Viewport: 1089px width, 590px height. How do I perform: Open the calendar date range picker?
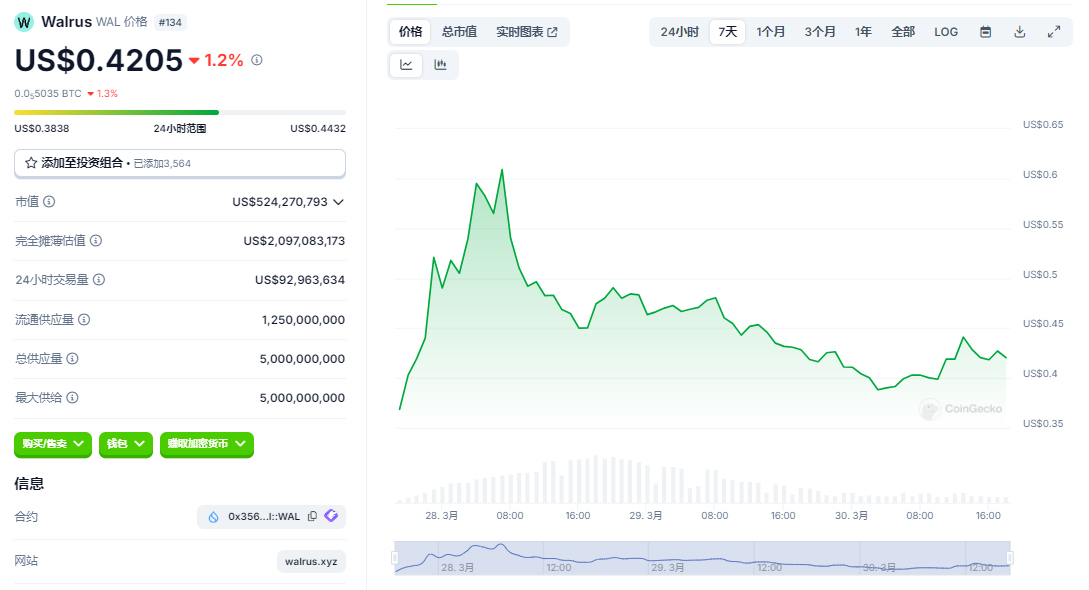(x=985, y=32)
